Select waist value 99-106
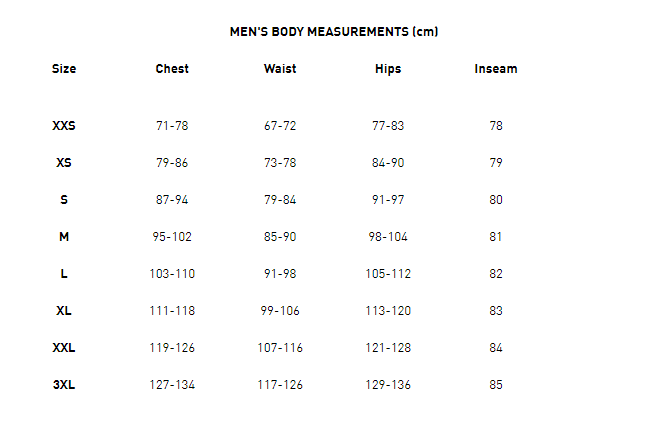The image size is (648, 424). point(280,311)
